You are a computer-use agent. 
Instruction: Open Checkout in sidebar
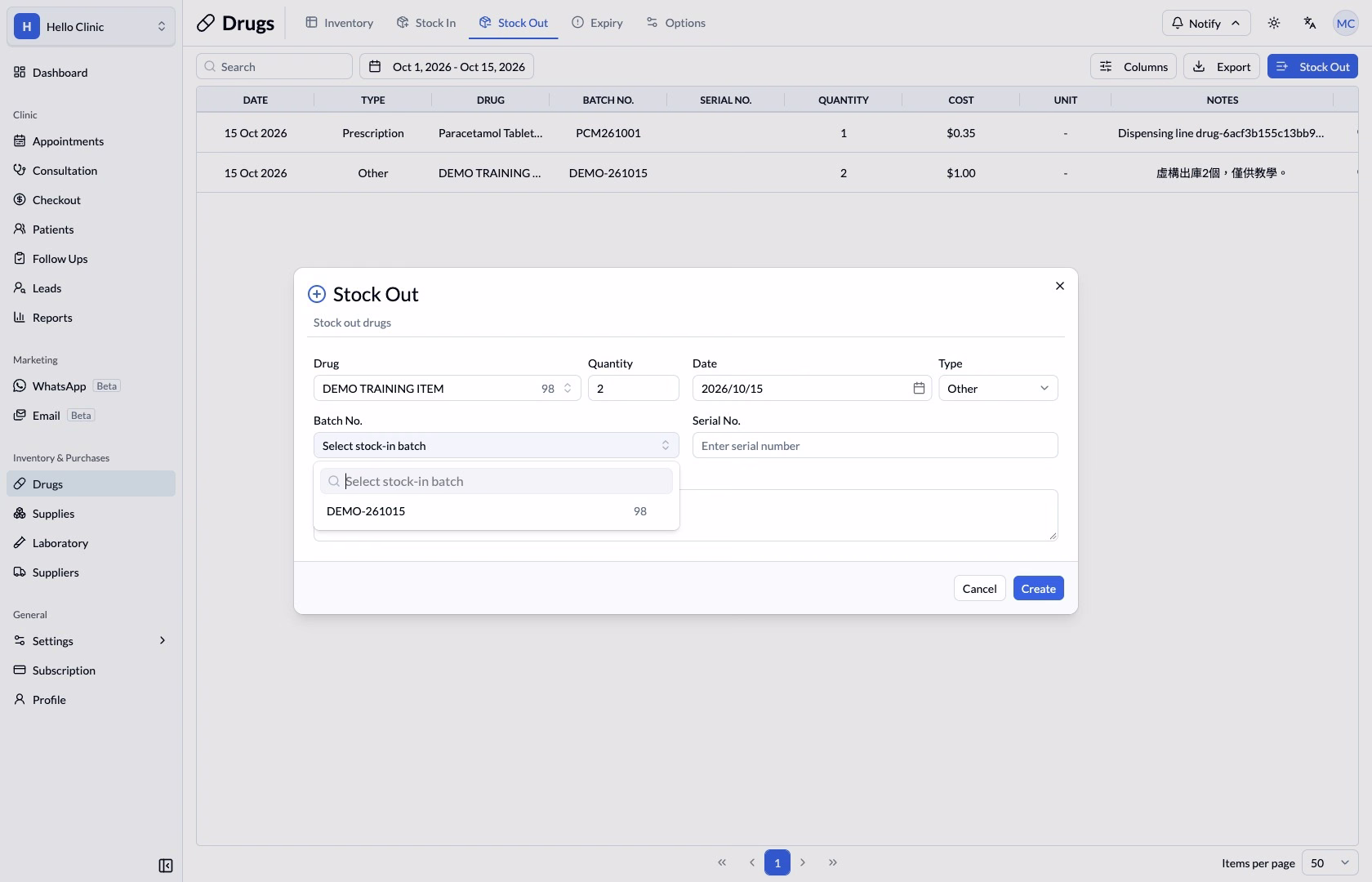click(91, 200)
